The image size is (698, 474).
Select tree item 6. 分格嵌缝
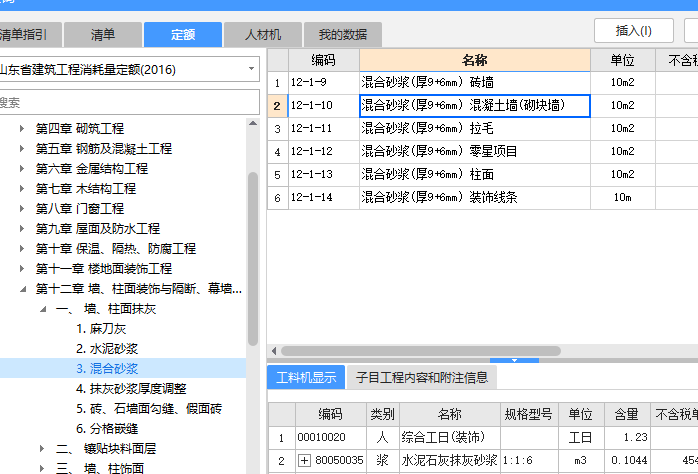(x=107, y=429)
